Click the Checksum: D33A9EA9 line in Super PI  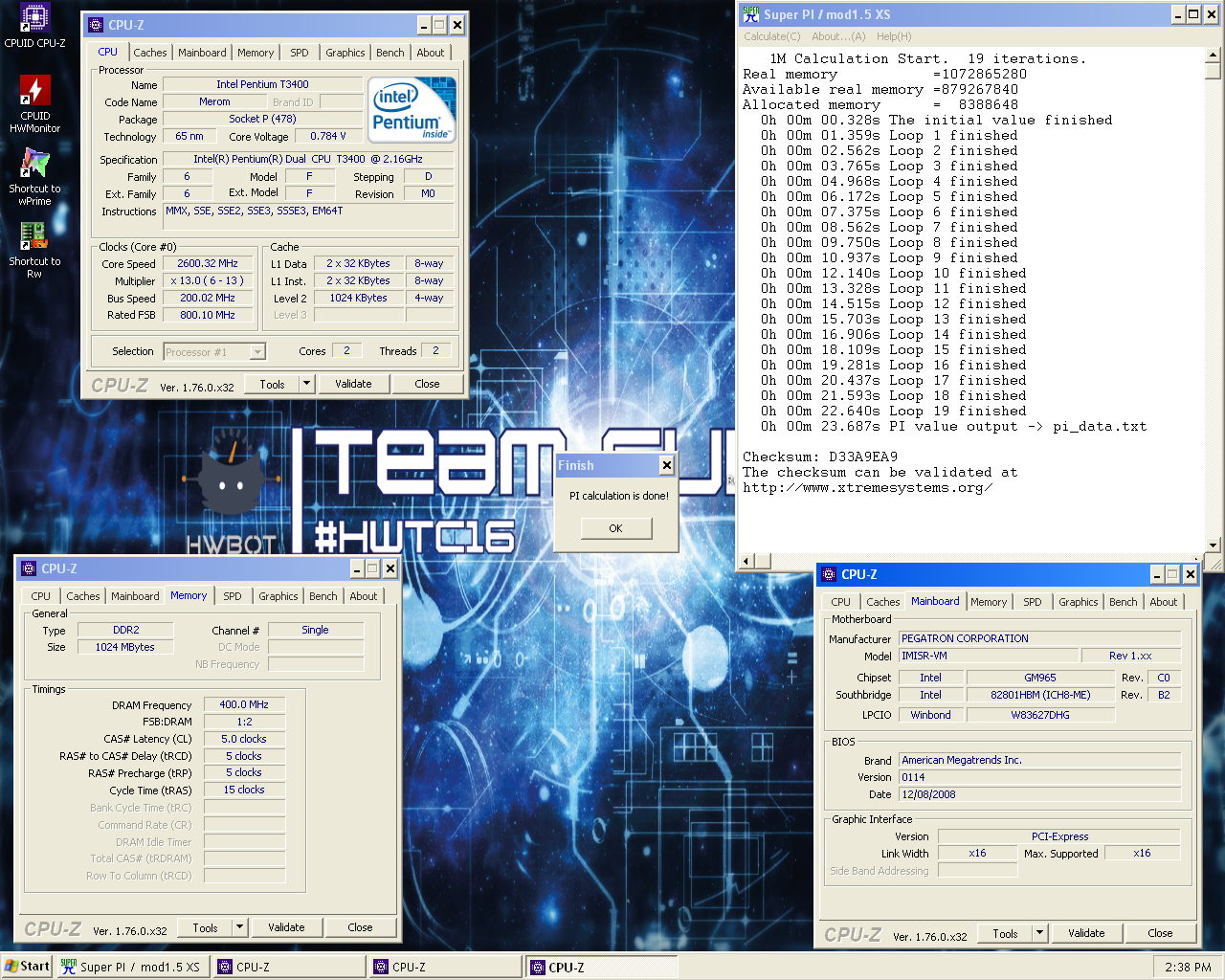click(820, 457)
